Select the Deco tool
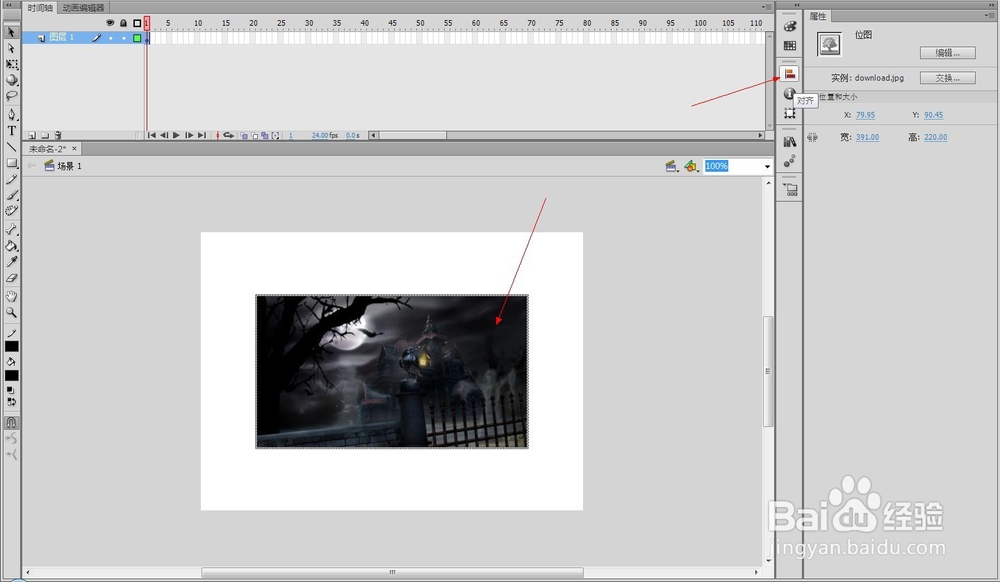The image size is (1000, 582). pyautogui.click(x=11, y=210)
